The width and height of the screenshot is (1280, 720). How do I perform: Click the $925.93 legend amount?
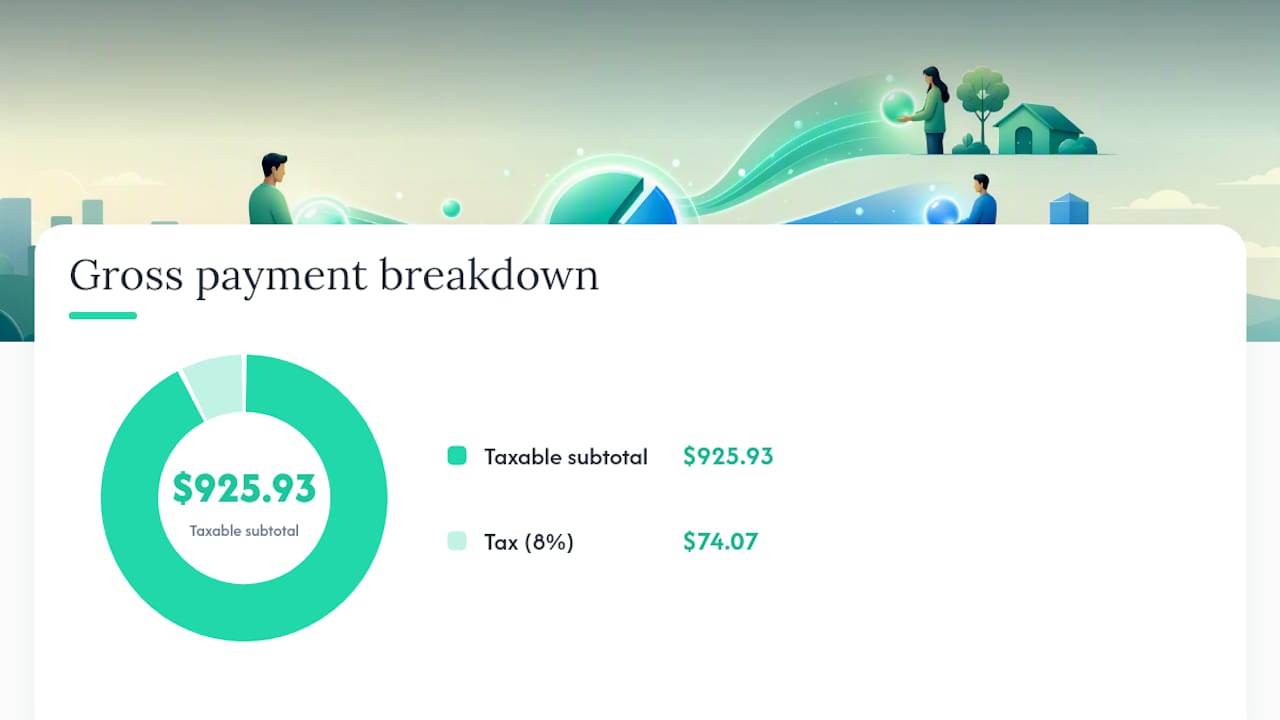click(x=728, y=457)
